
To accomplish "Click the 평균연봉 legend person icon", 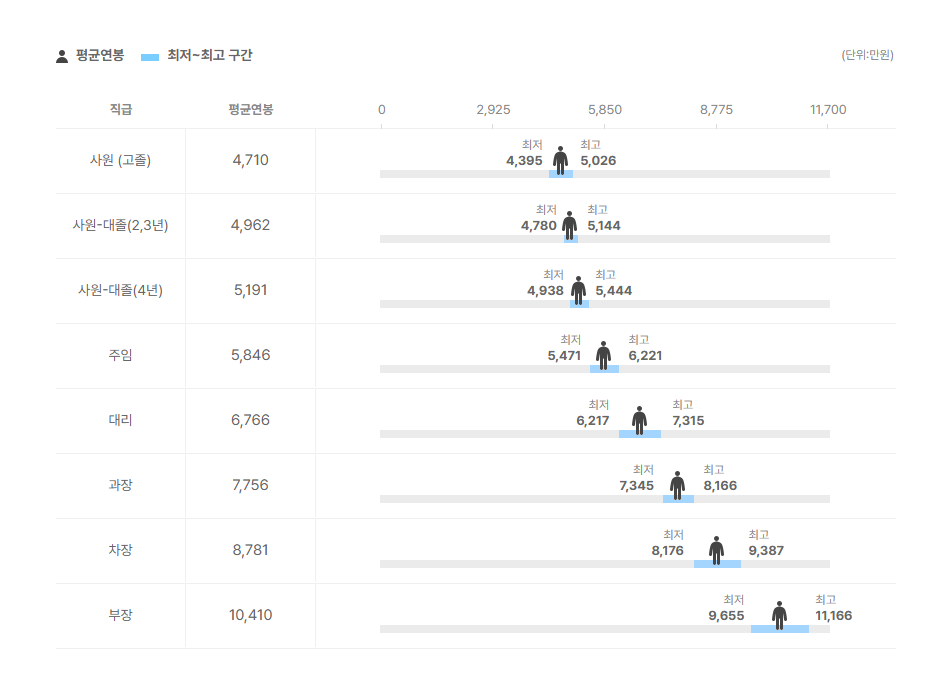I will 62,56.
